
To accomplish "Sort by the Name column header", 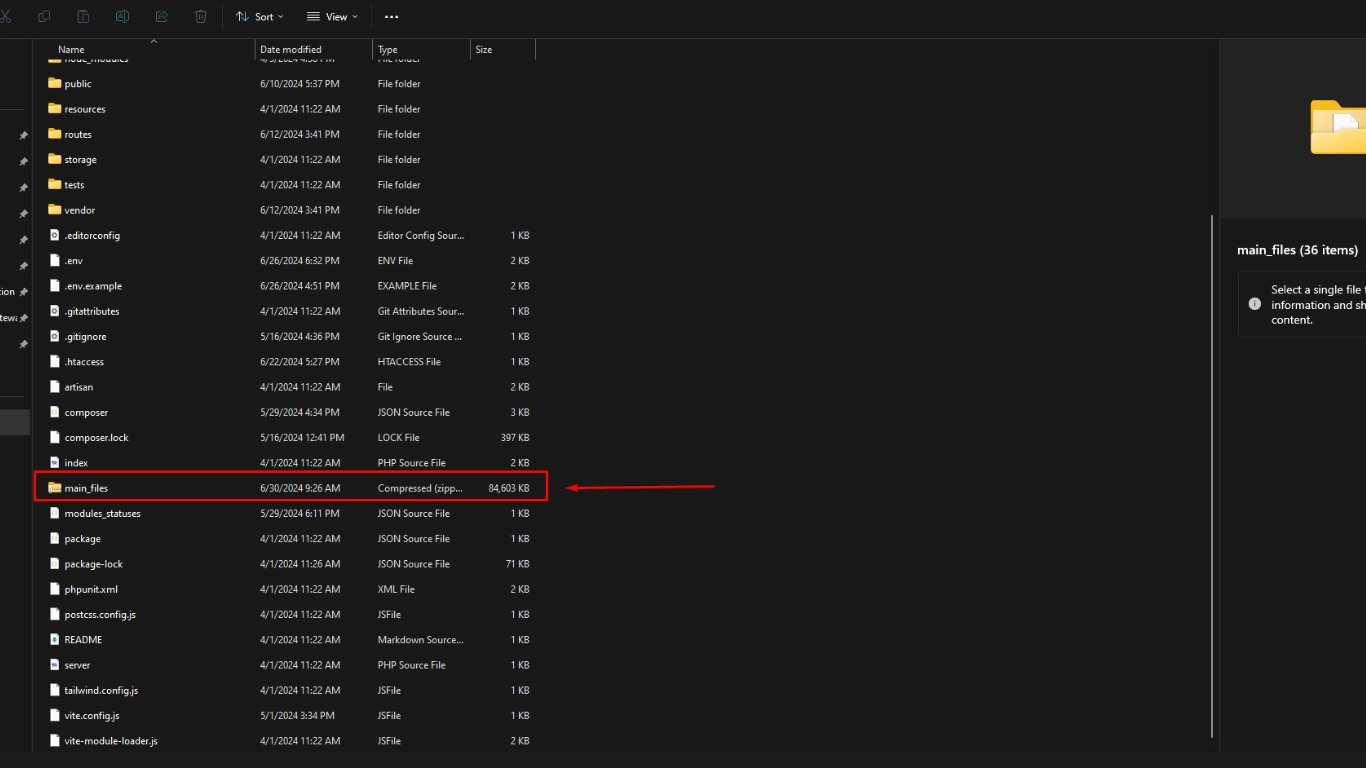I will (71, 50).
